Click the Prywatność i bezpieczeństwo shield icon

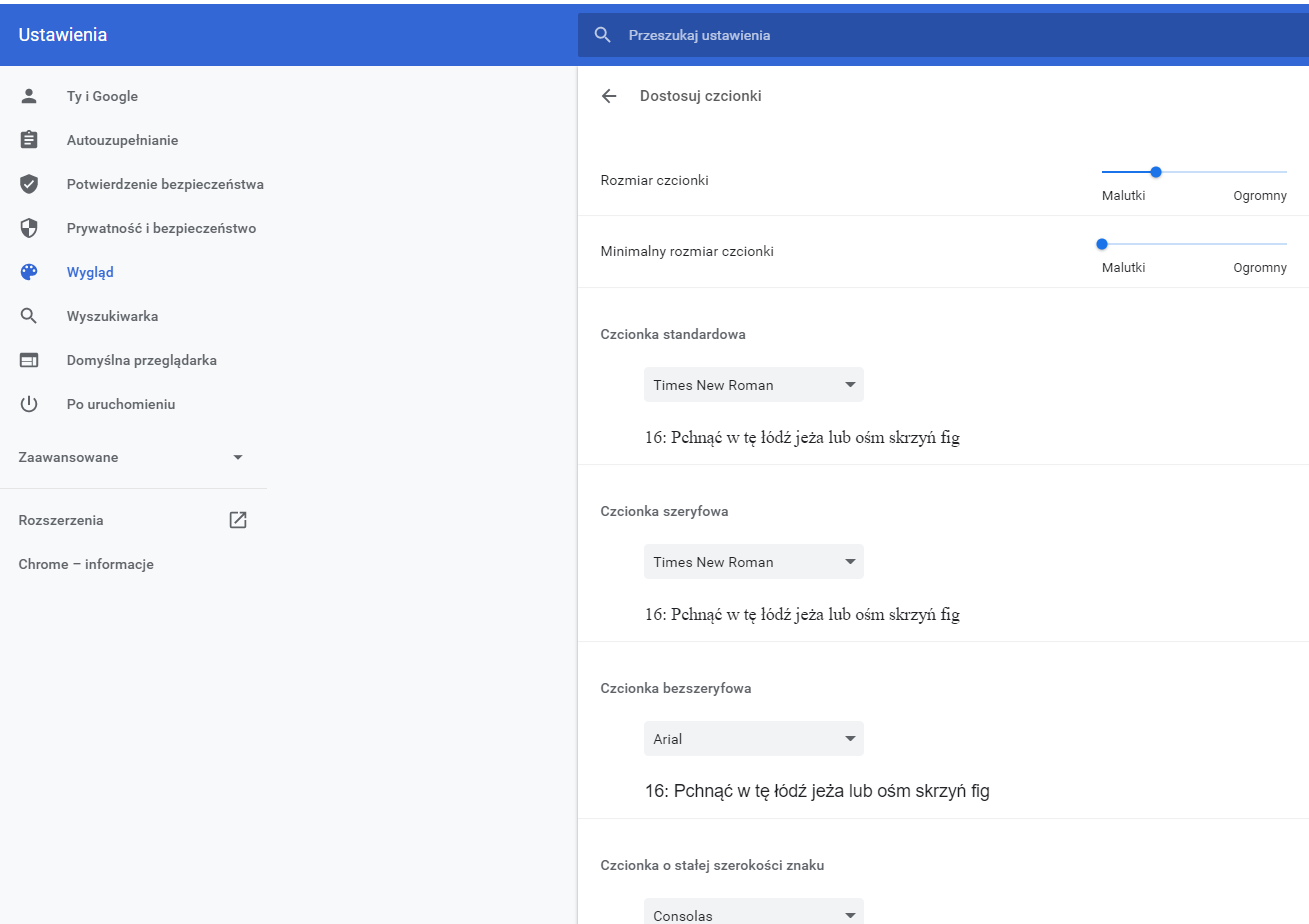29,228
